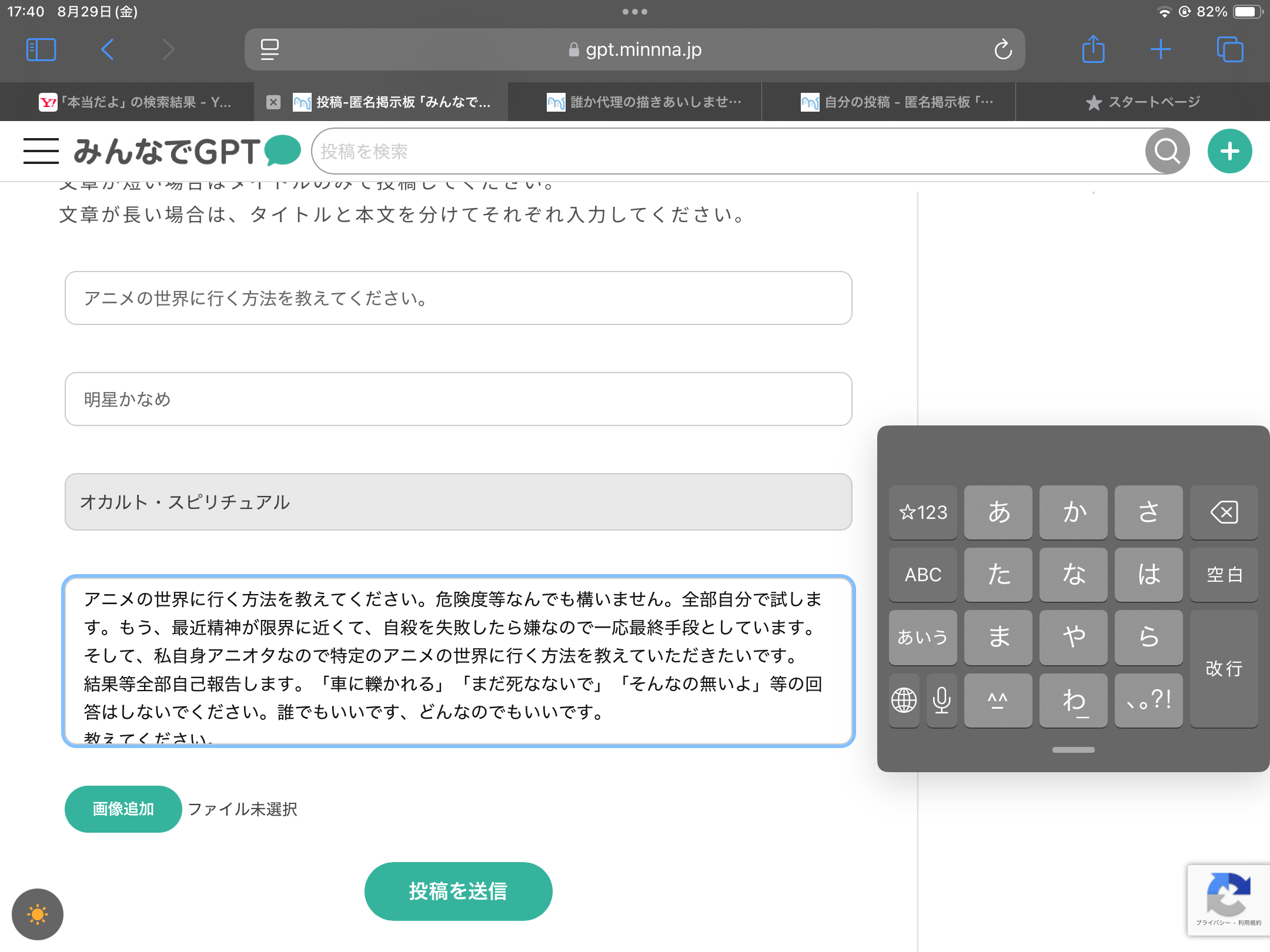Tap the さ key on keyboard
Screen dimensions: 1270x952
point(1149,512)
